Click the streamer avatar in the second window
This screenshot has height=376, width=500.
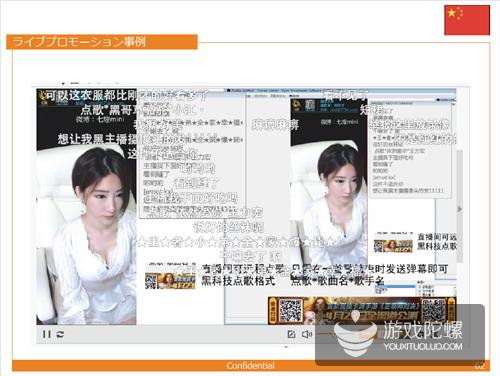[x=310, y=105]
